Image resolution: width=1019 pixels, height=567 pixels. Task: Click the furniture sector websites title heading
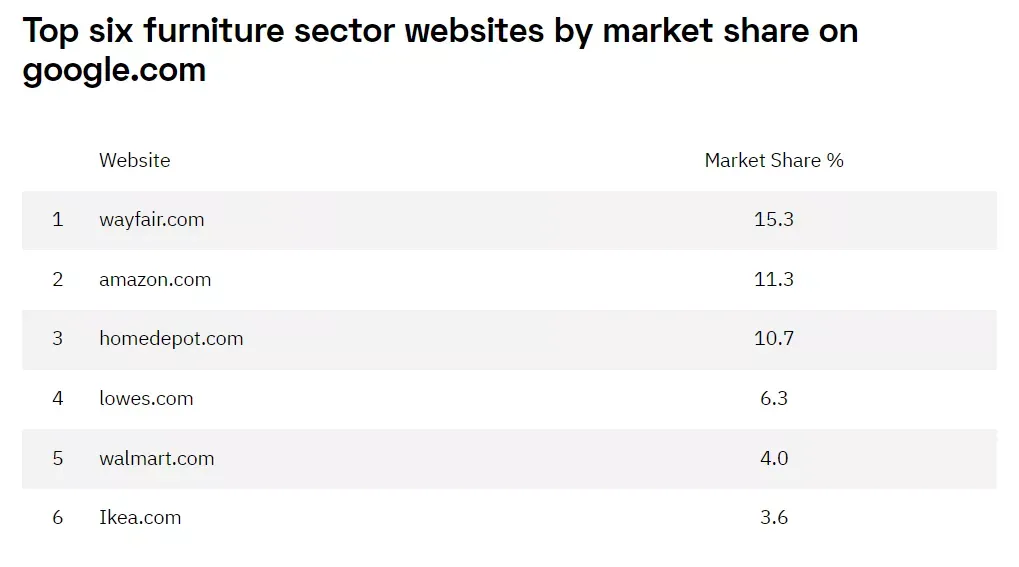pos(441,51)
